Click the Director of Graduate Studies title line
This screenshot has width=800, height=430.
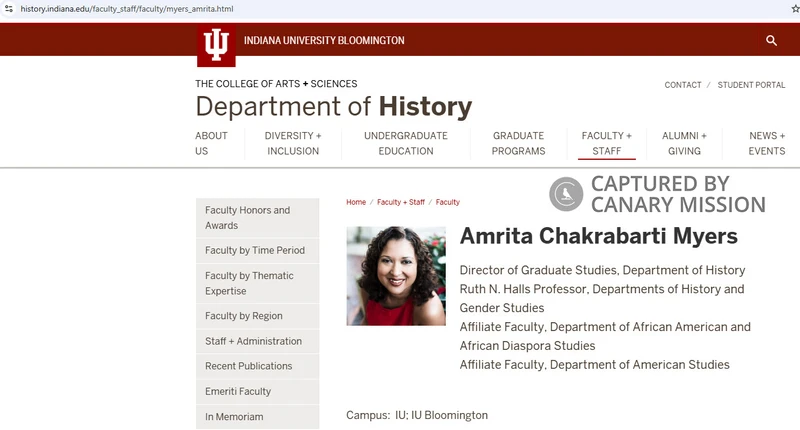pos(602,270)
